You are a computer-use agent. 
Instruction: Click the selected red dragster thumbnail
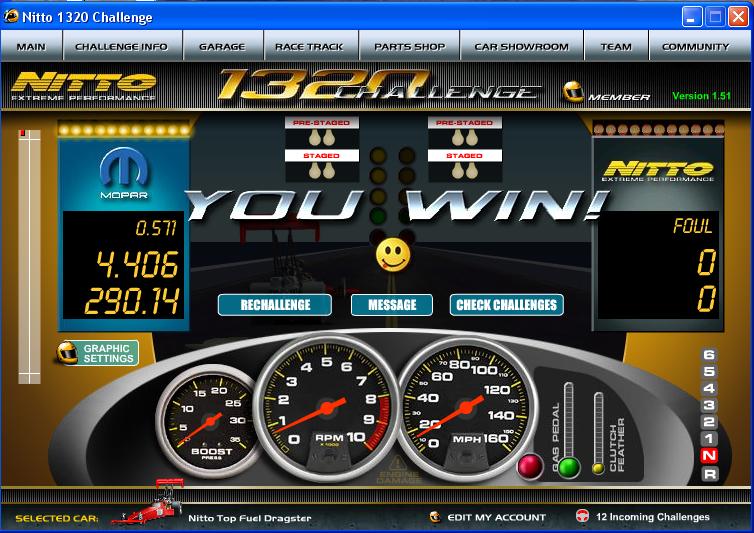pyautogui.click(x=148, y=503)
